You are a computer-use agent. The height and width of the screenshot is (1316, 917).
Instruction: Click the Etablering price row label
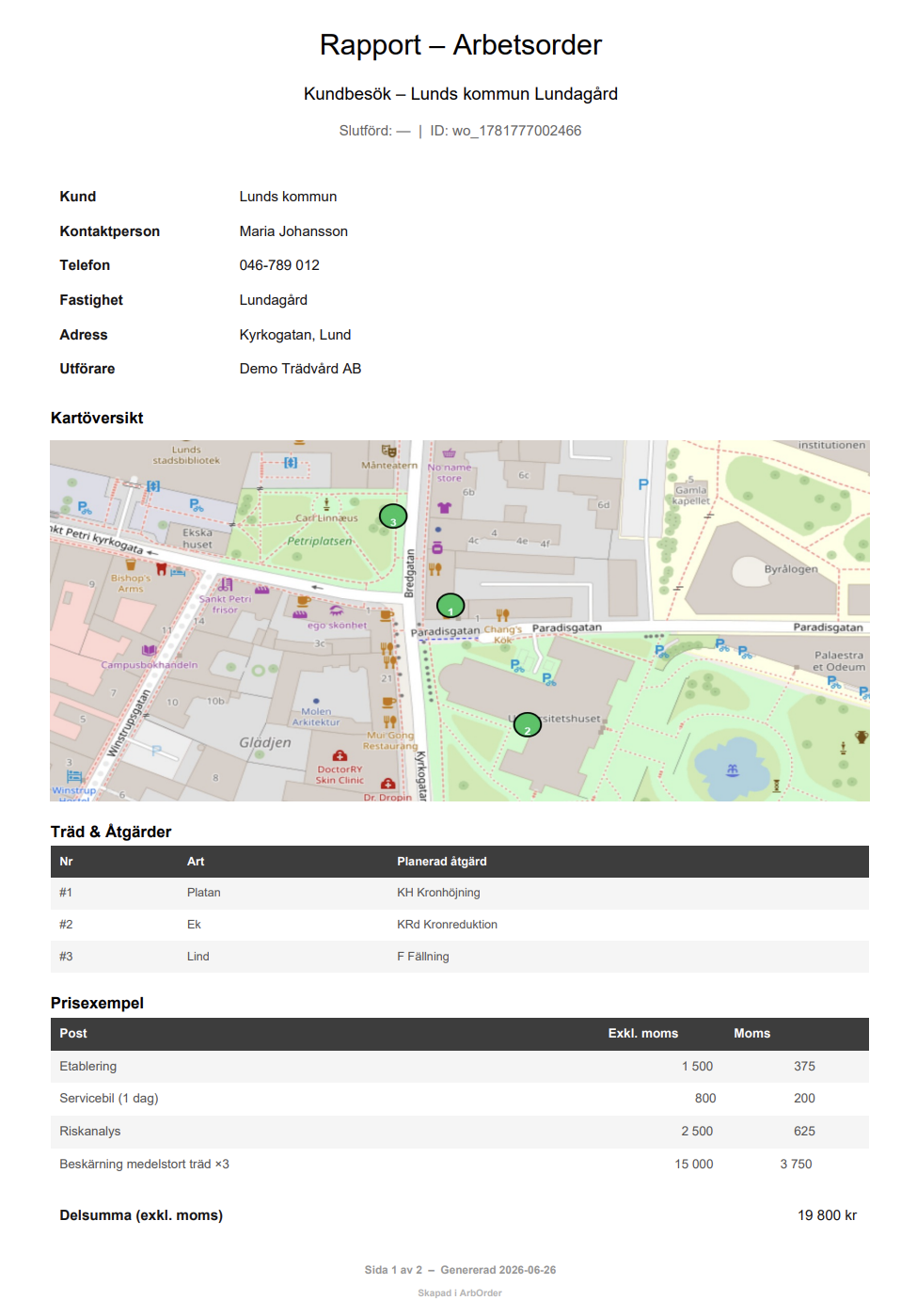88,1066
